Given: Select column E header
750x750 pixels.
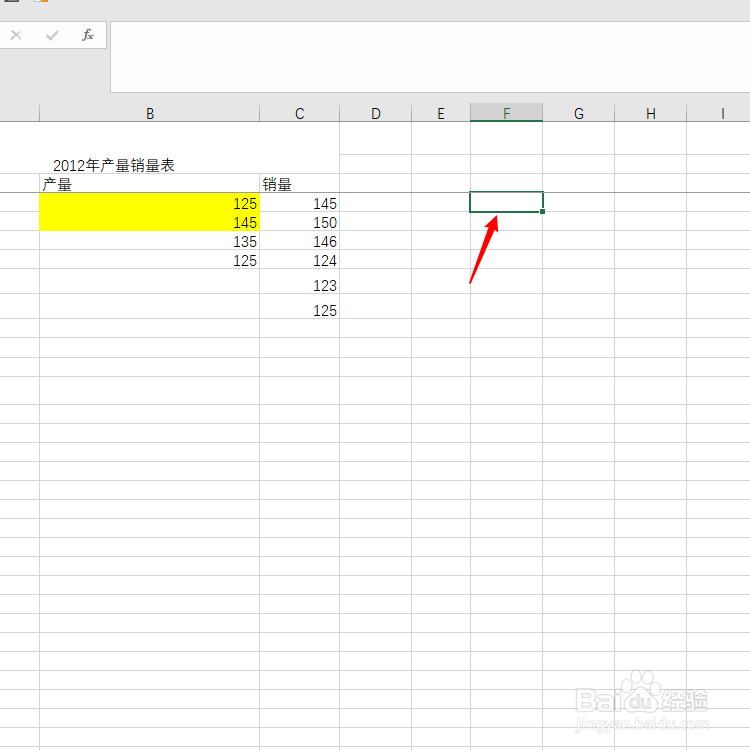Looking at the screenshot, I should coord(441,113).
